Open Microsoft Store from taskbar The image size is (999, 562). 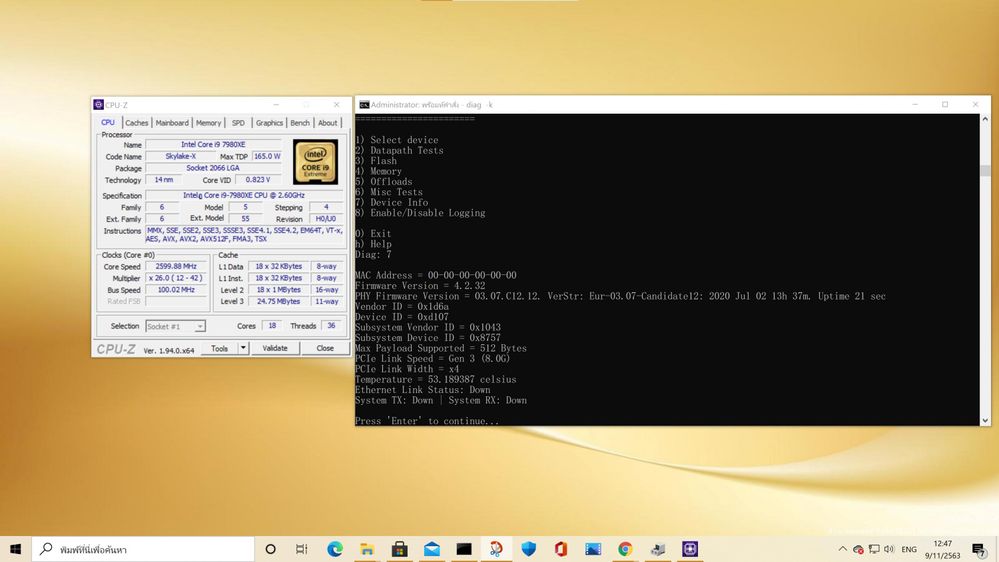[x=399, y=549]
